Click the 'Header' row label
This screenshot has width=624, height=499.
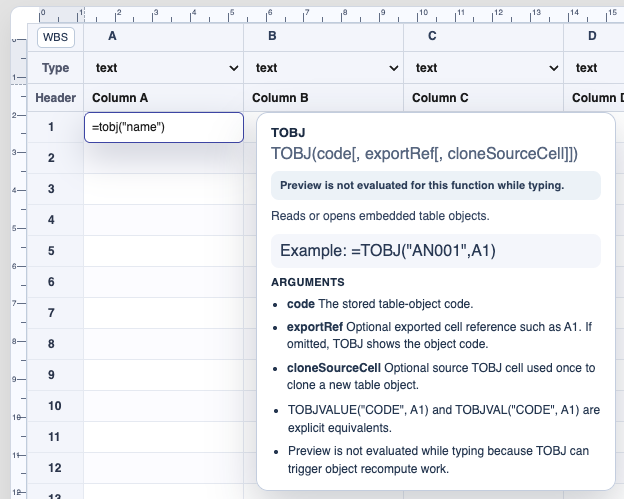point(55,98)
